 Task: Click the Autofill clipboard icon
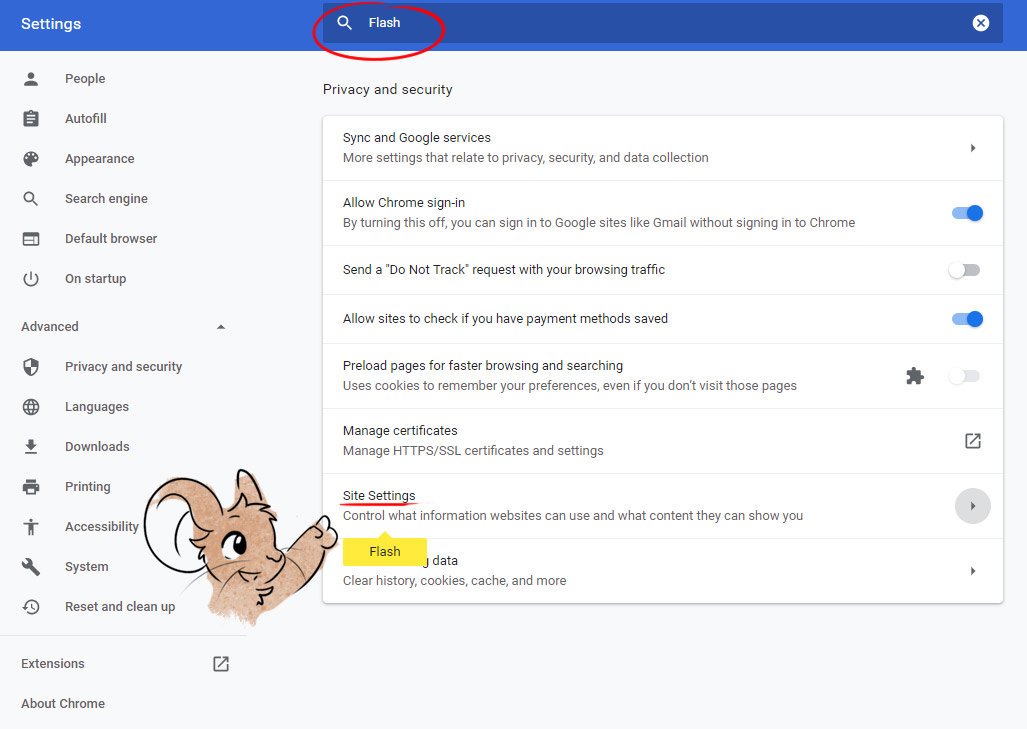pyautogui.click(x=31, y=119)
